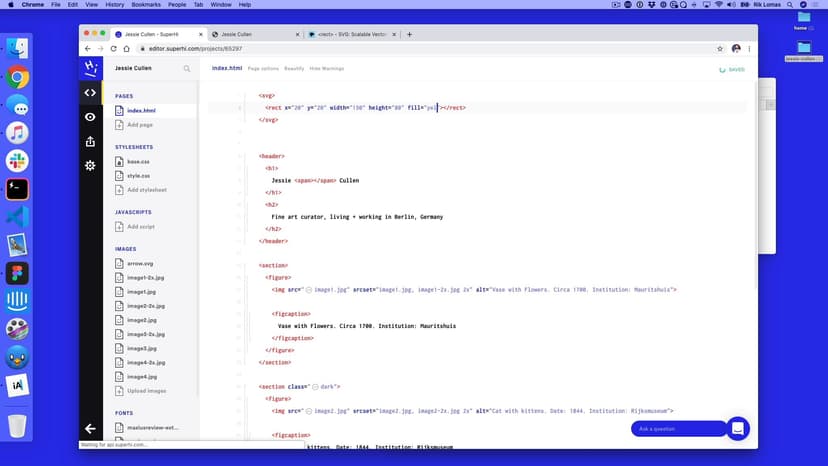
Task: Click Add page in Pages section
Action: (140, 125)
